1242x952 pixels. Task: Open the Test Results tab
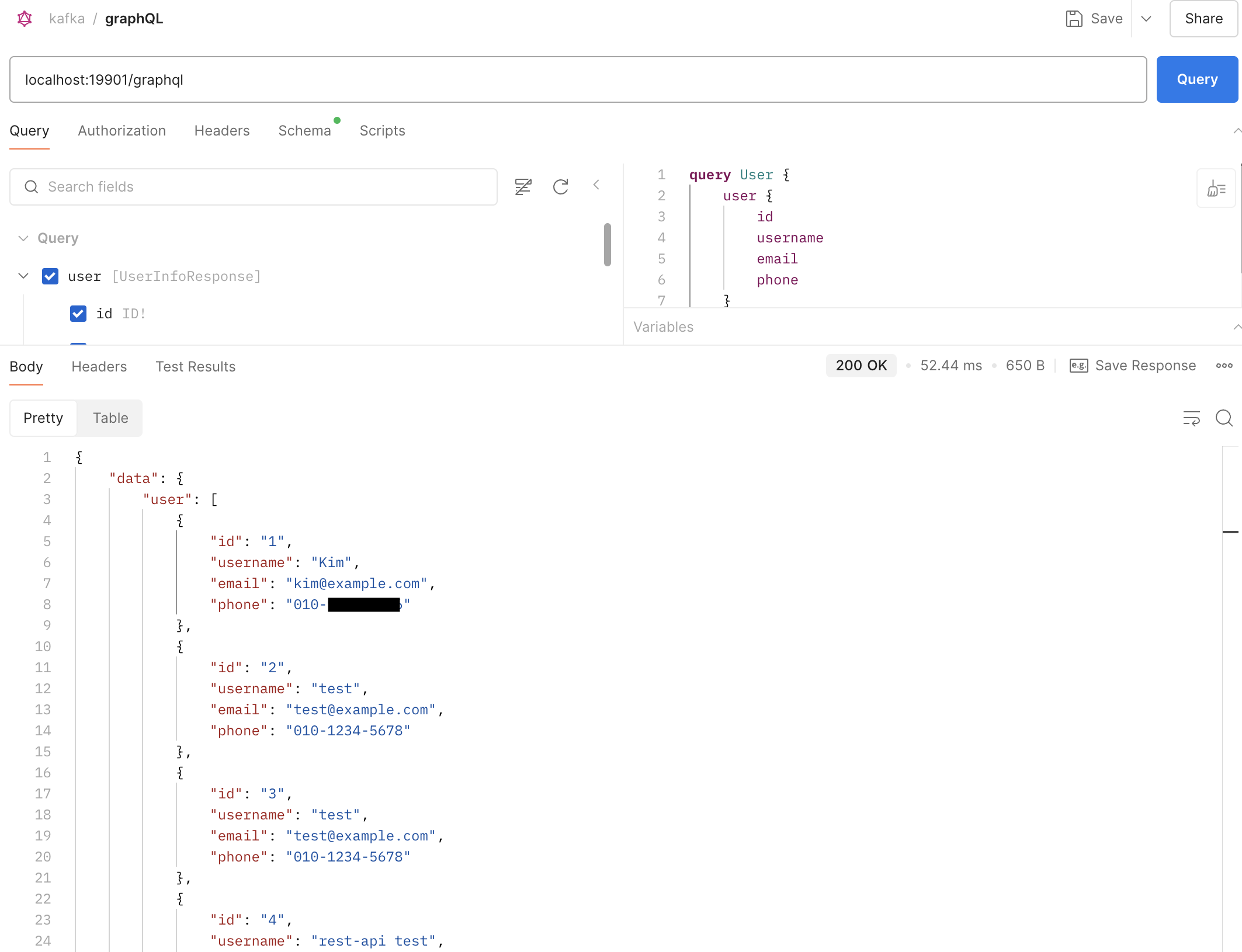[x=195, y=367]
